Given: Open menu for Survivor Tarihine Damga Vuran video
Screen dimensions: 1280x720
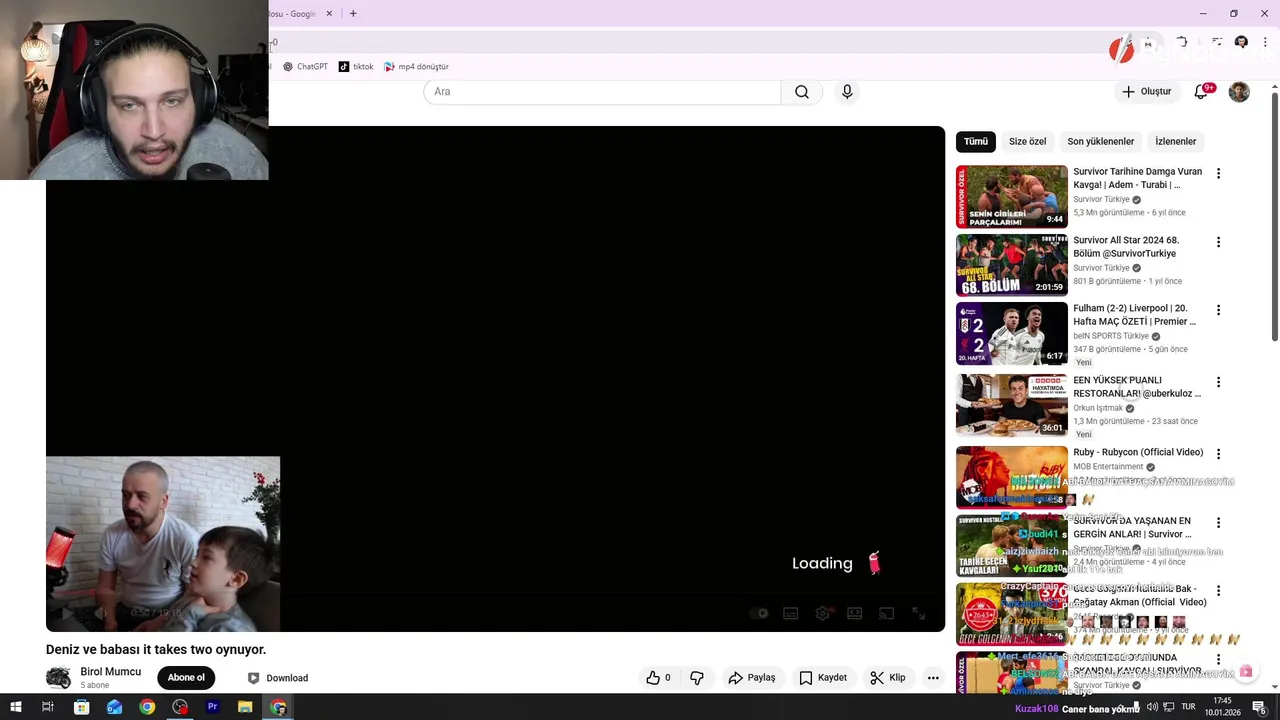Looking at the screenshot, I should tap(1218, 174).
